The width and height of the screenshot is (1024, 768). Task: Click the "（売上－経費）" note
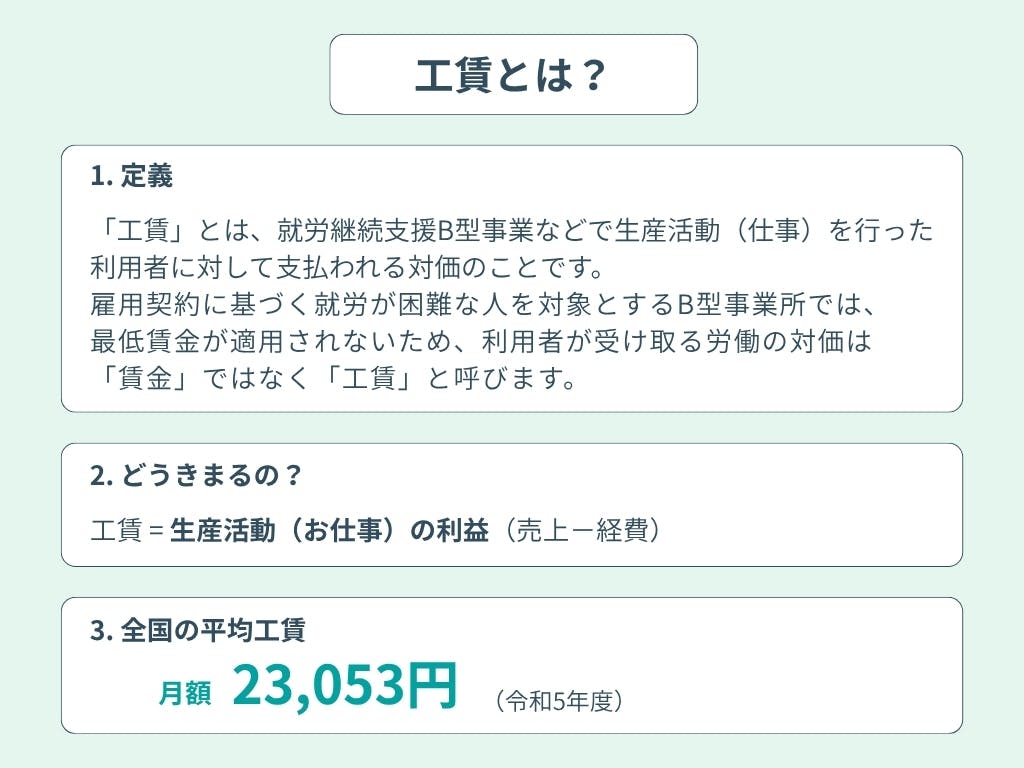(582, 530)
